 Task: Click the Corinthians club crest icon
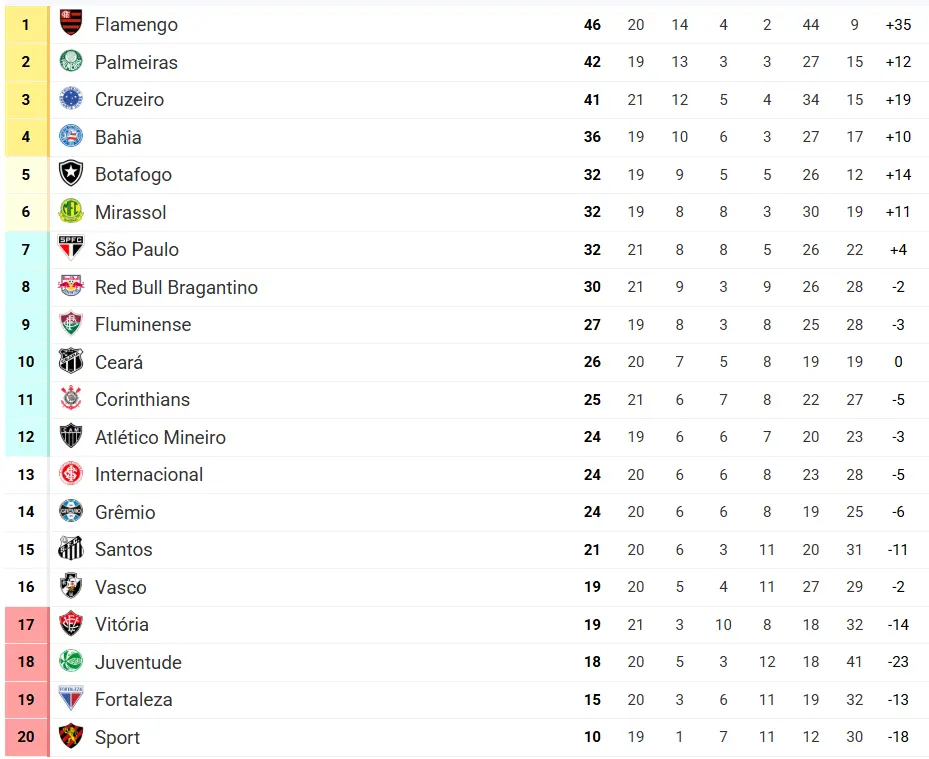71,399
